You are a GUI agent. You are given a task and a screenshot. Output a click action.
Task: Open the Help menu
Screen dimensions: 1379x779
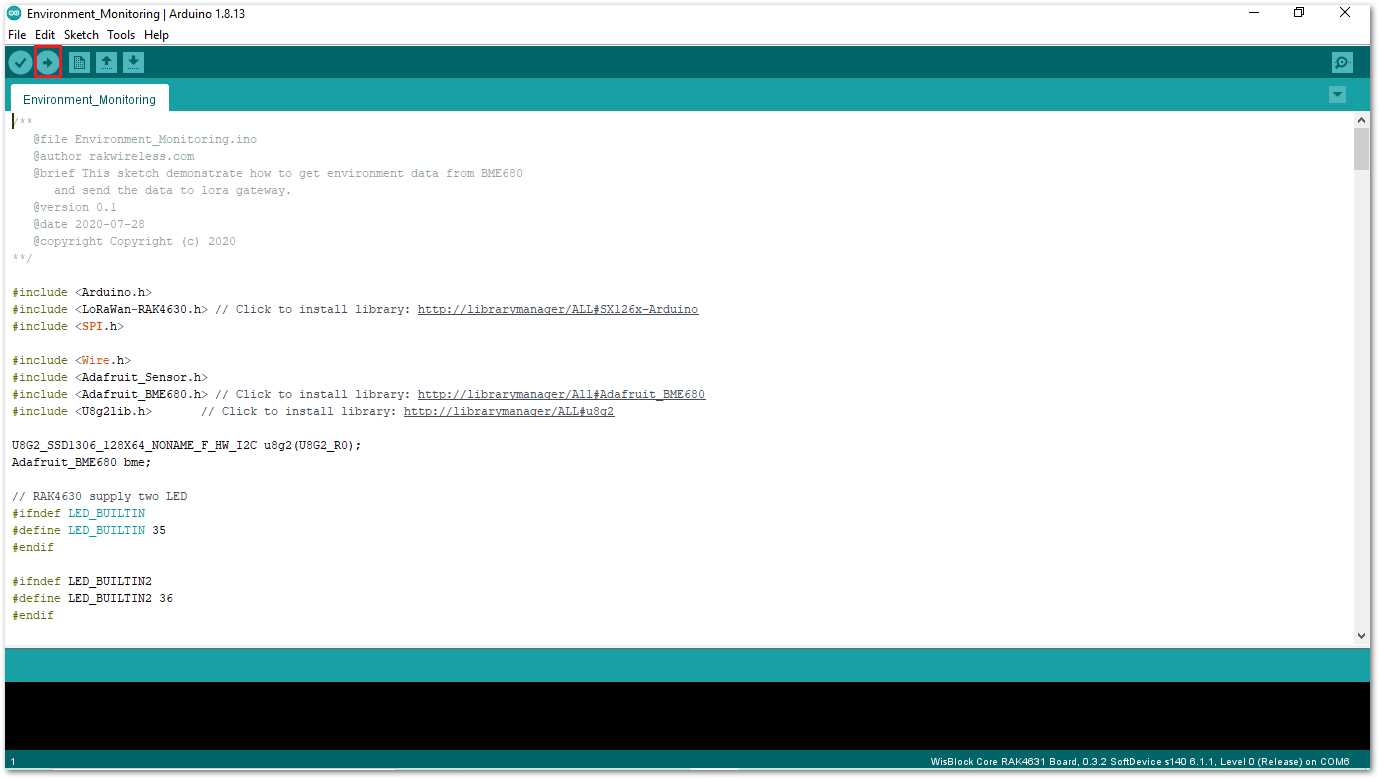156,35
